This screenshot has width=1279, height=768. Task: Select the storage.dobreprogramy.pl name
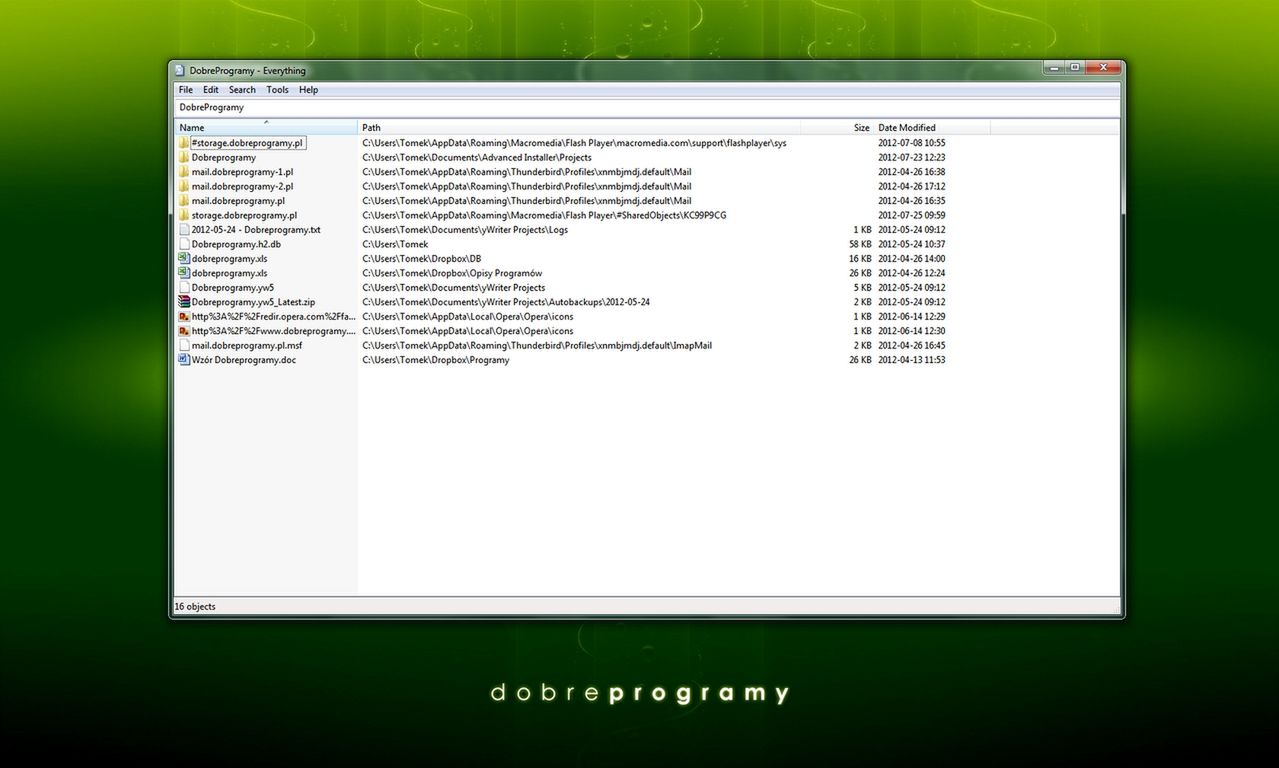(x=244, y=215)
